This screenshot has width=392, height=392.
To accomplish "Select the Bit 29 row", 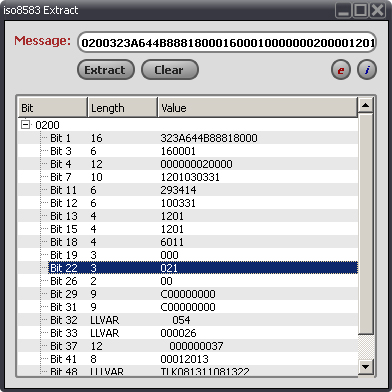I will pyautogui.click(x=188, y=294).
